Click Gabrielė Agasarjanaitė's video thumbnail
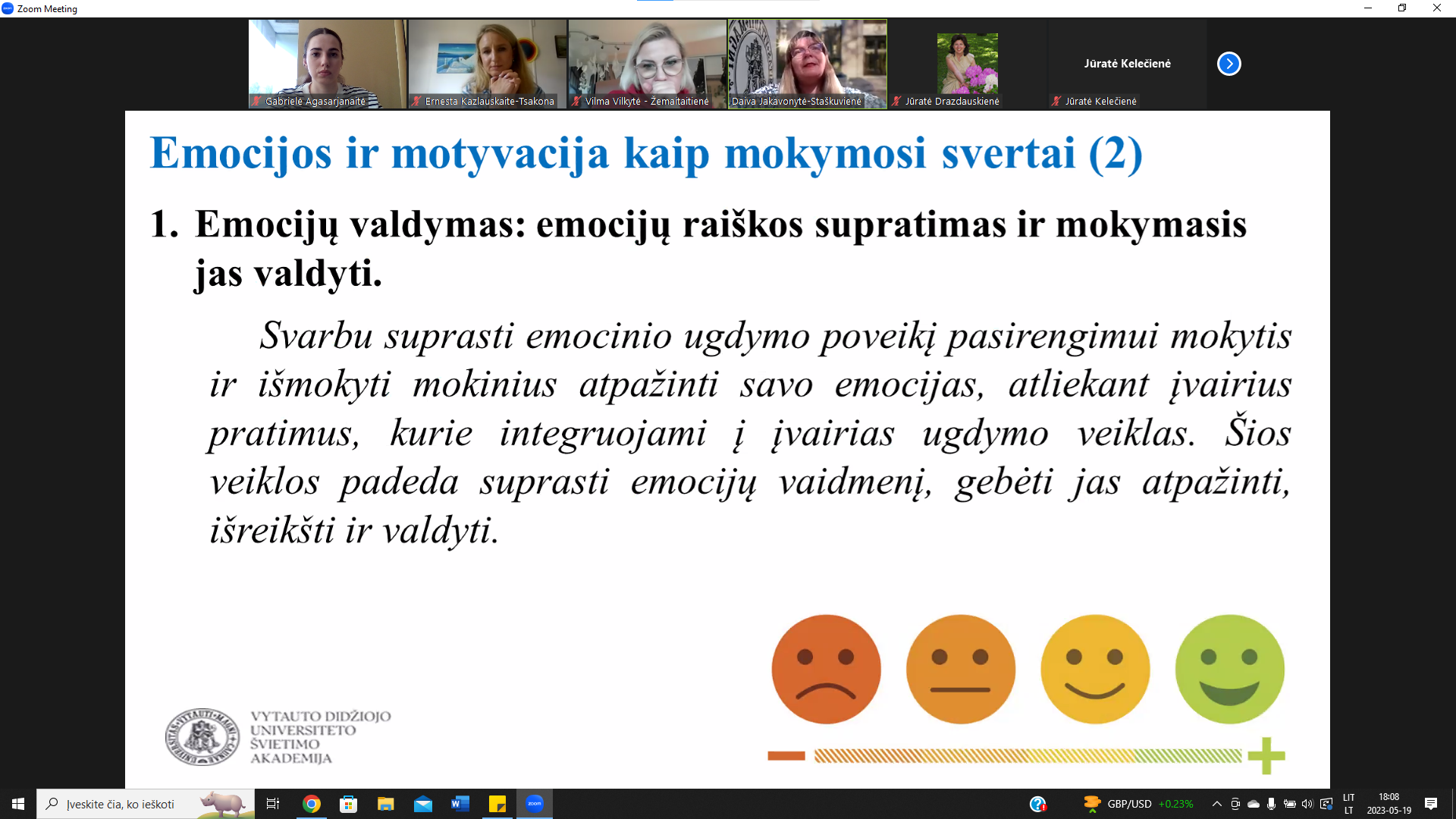The width and height of the screenshot is (1456, 819). 328,64
